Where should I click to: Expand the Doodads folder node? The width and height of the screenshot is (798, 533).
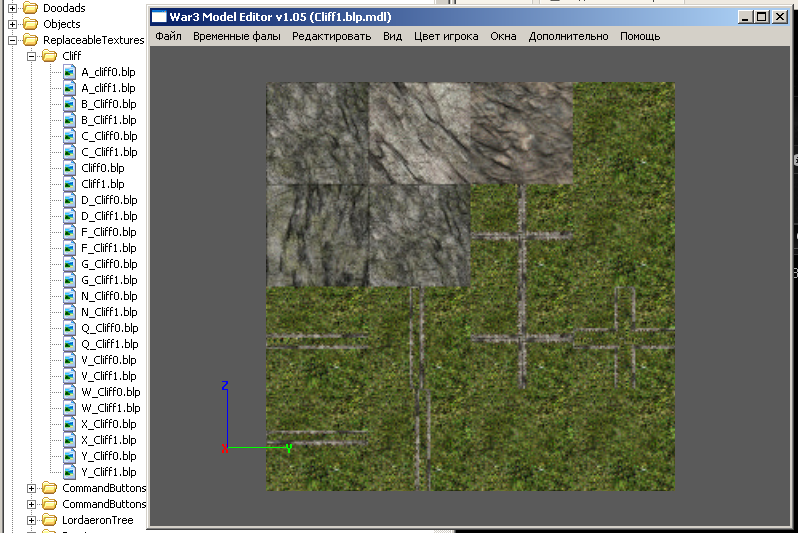[12, 8]
